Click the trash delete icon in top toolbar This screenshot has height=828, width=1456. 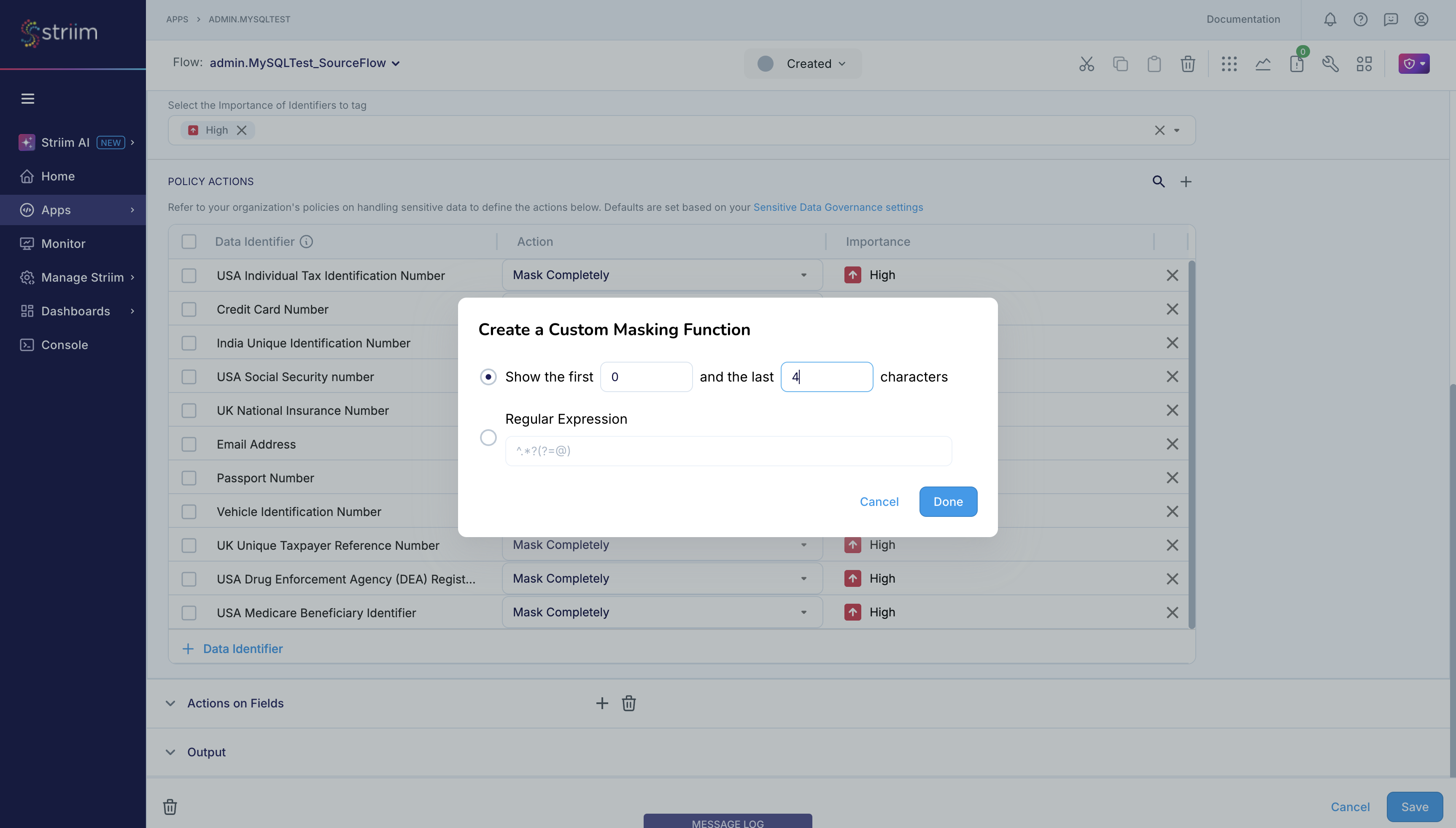1187,64
